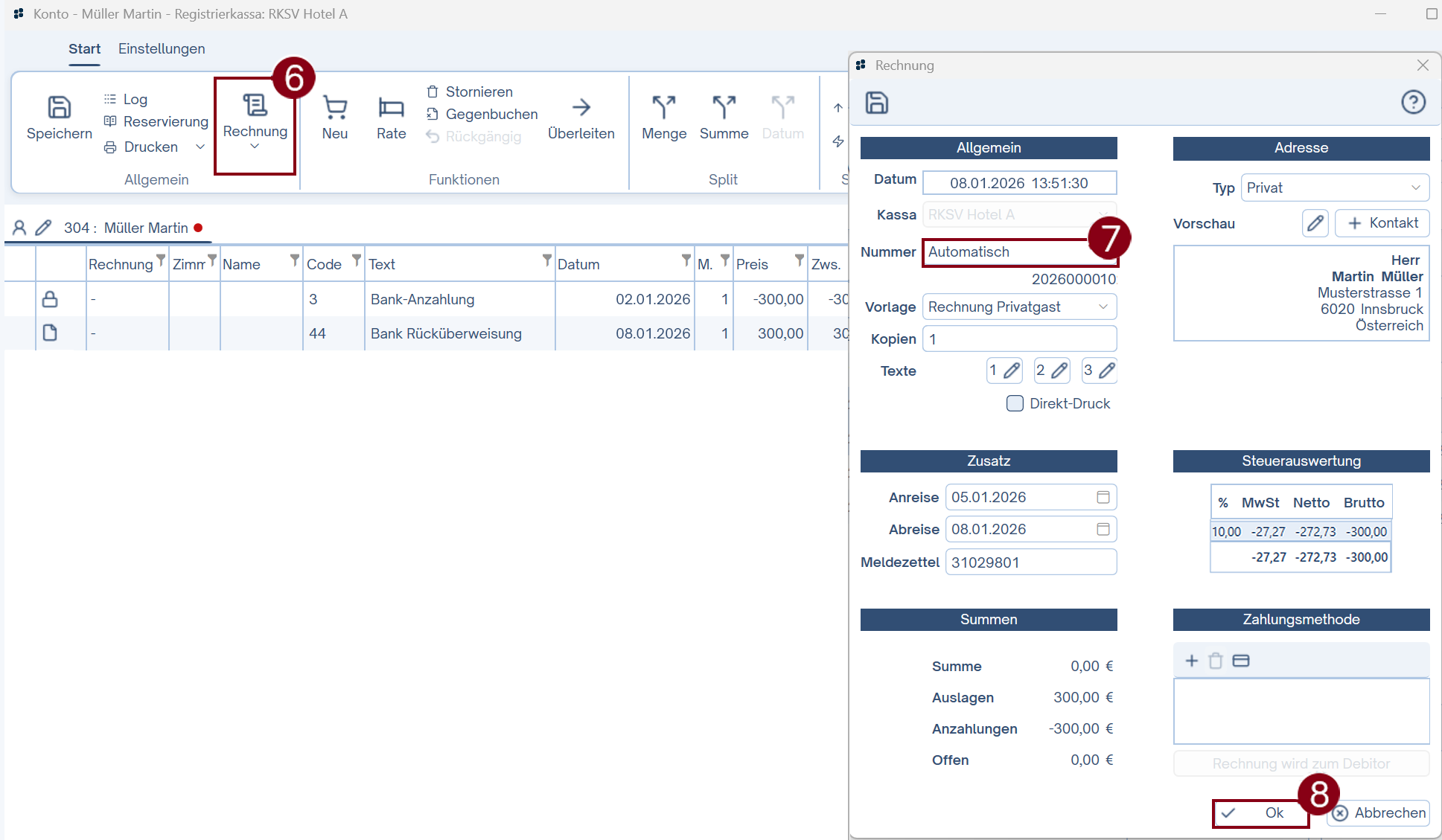Switch to the Einstellungen tab
Image resolution: width=1442 pixels, height=840 pixels.
(x=162, y=49)
